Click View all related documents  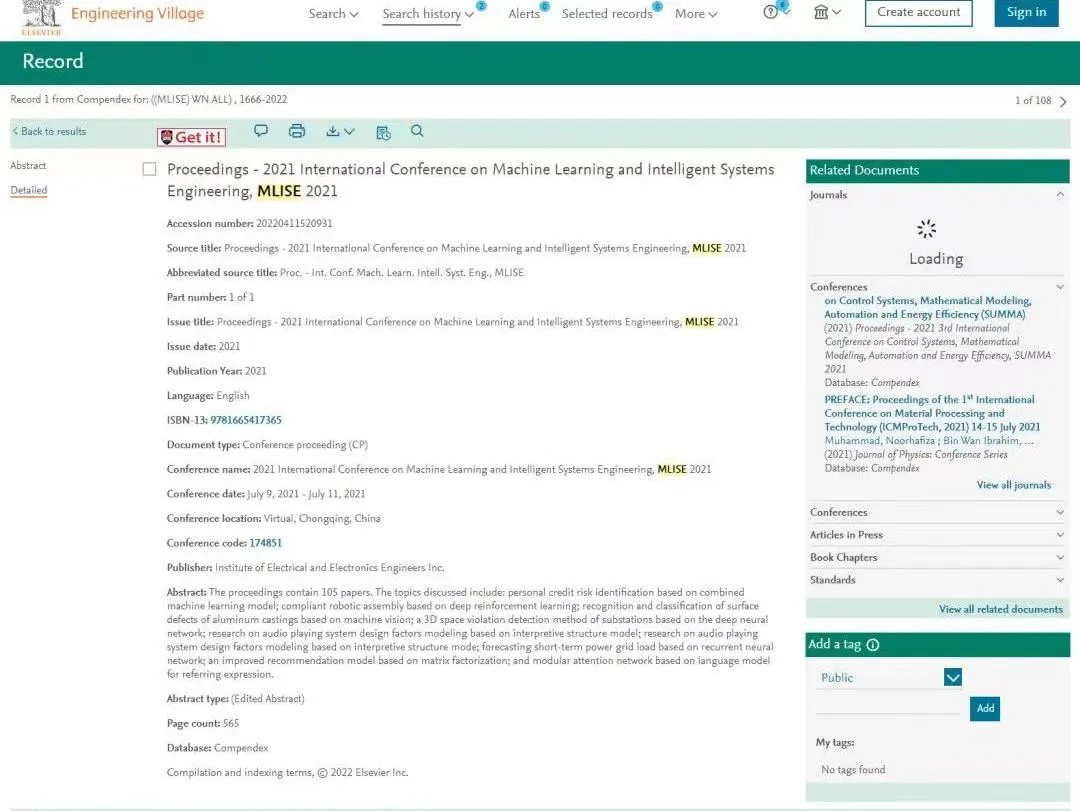coord(1000,609)
